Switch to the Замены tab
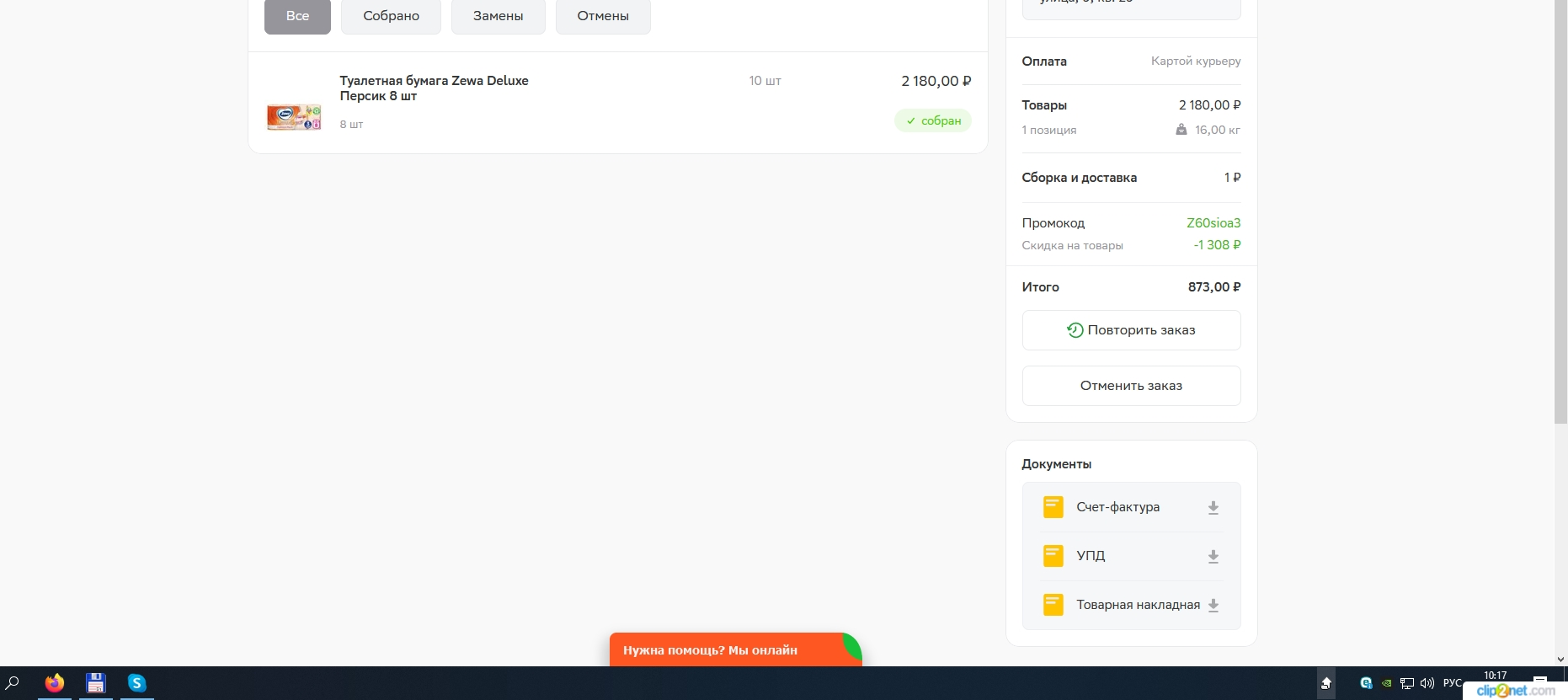The width and height of the screenshot is (1568, 700). pyautogui.click(x=498, y=16)
